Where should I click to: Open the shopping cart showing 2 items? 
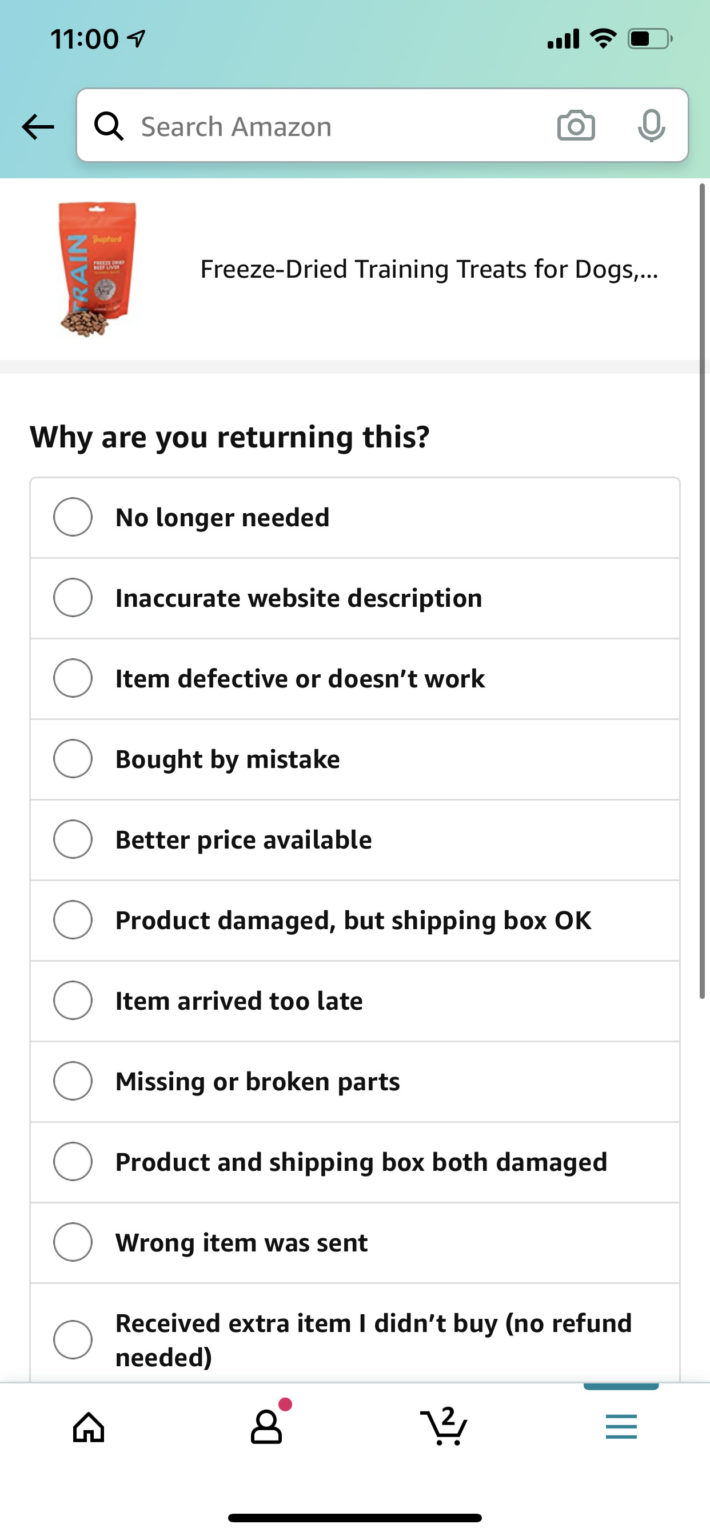[443, 1426]
